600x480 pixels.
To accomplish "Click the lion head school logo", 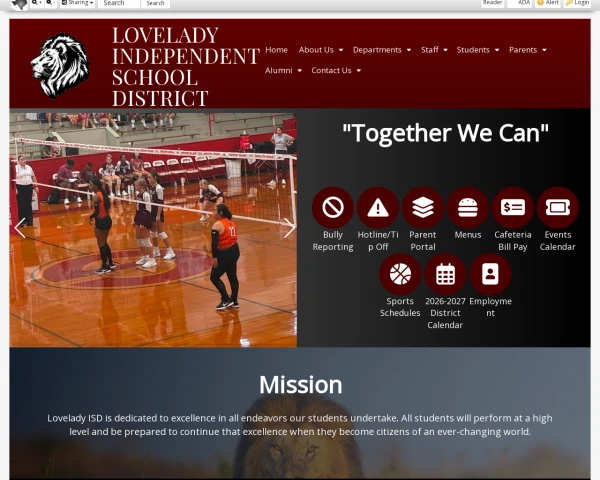I will coord(60,65).
